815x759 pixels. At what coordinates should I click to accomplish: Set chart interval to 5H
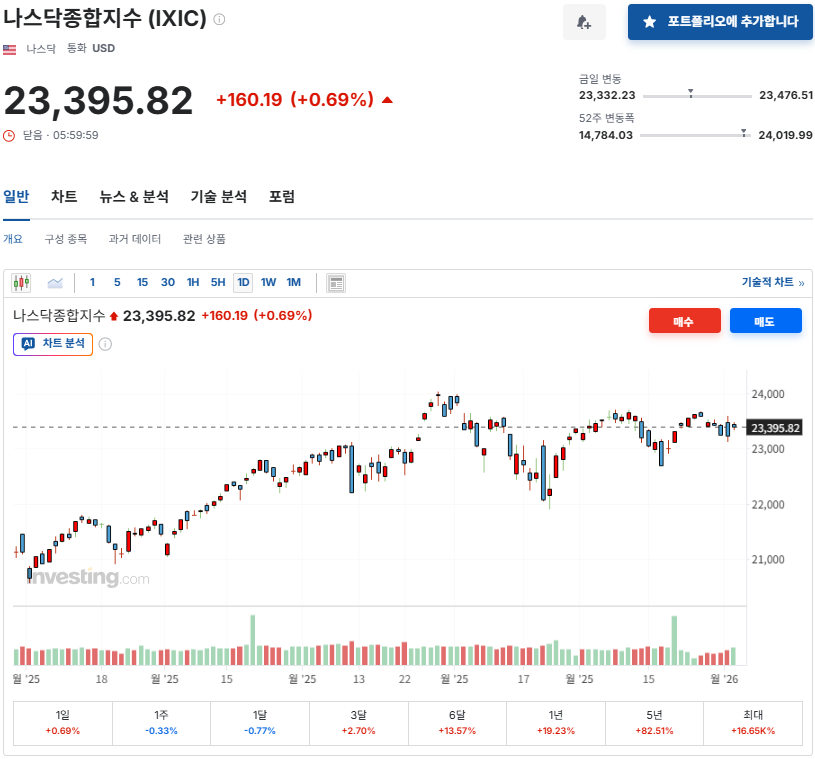(x=218, y=282)
